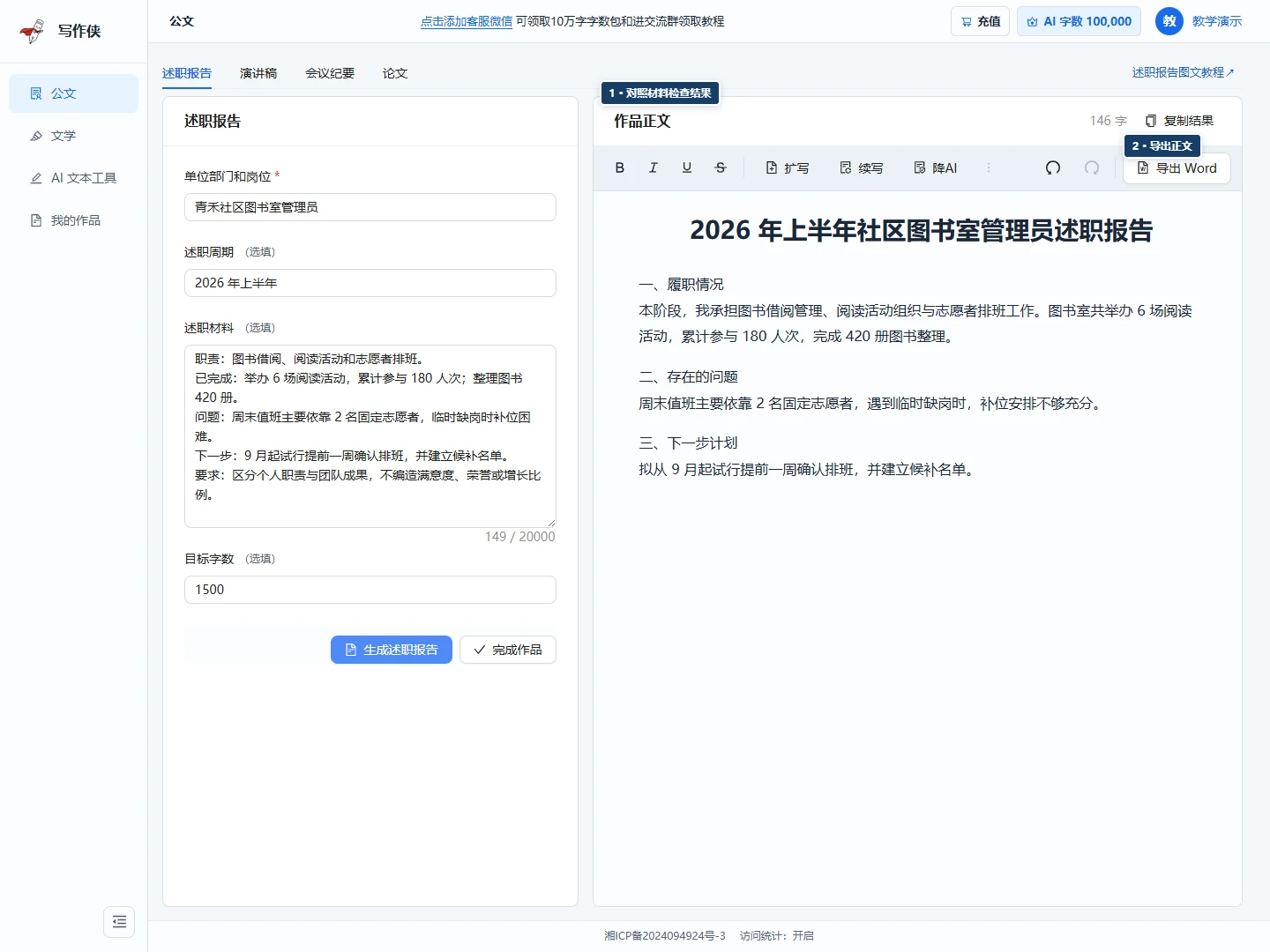The image size is (1270, 952).
Task: Click the AI 字数 100,000 badge
Action: coord(1079,21)
